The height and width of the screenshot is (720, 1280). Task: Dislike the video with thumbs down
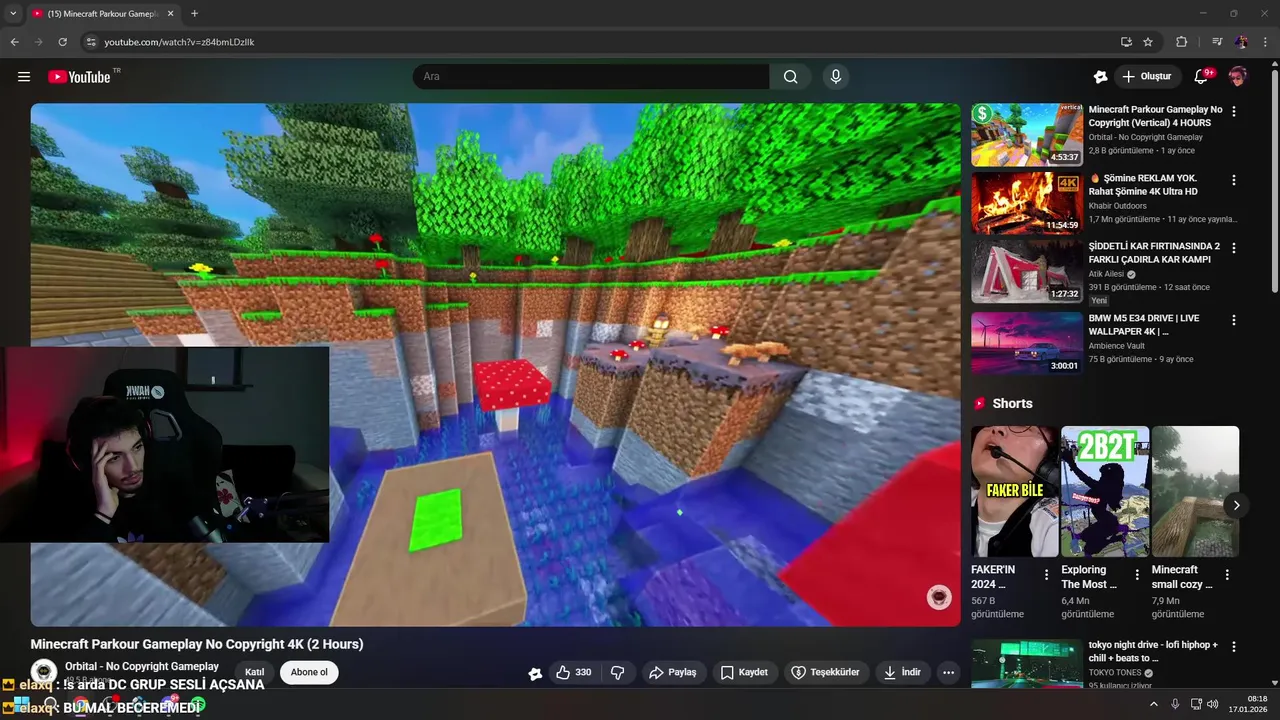617,673
